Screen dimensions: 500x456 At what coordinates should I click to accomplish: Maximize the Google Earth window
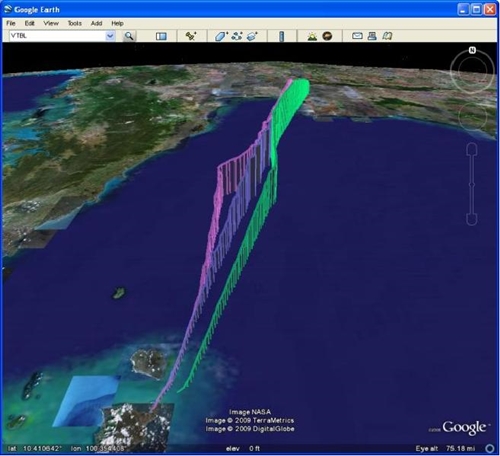point(477,9)
